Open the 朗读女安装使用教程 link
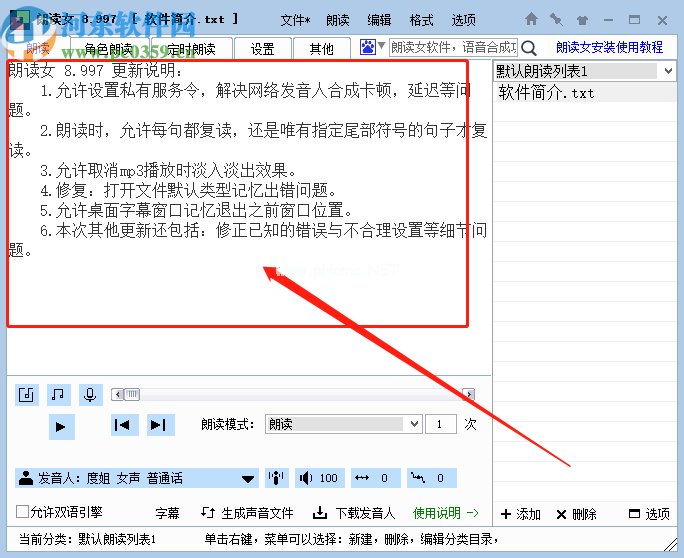 coord(609,47)
